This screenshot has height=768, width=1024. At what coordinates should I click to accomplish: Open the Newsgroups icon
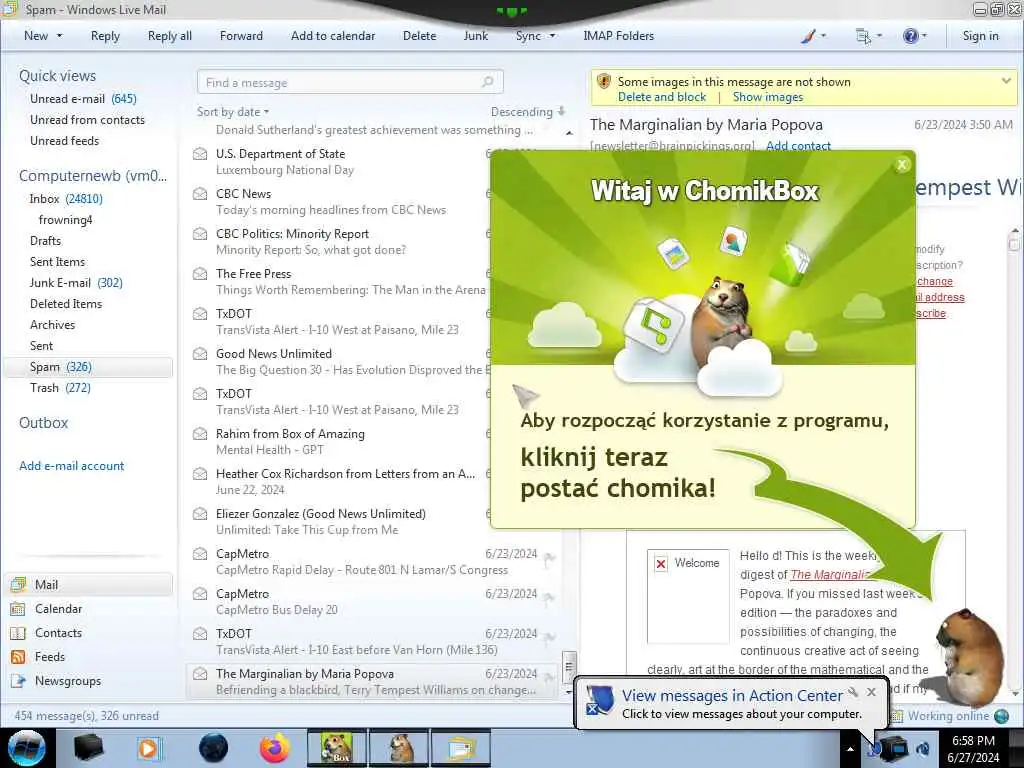click(x=18, y=681)
